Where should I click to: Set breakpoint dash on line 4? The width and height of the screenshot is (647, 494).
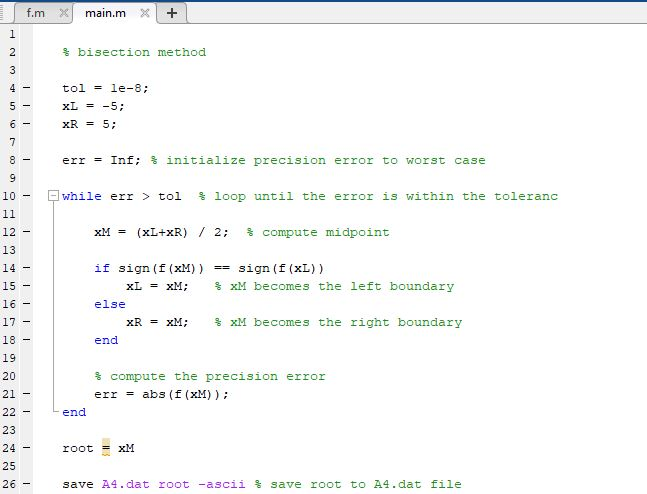26,87
